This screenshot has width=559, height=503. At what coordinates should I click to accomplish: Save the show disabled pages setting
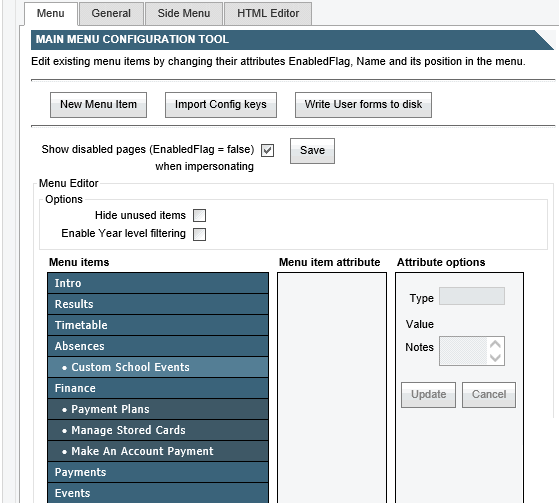[x=312, y=151]
